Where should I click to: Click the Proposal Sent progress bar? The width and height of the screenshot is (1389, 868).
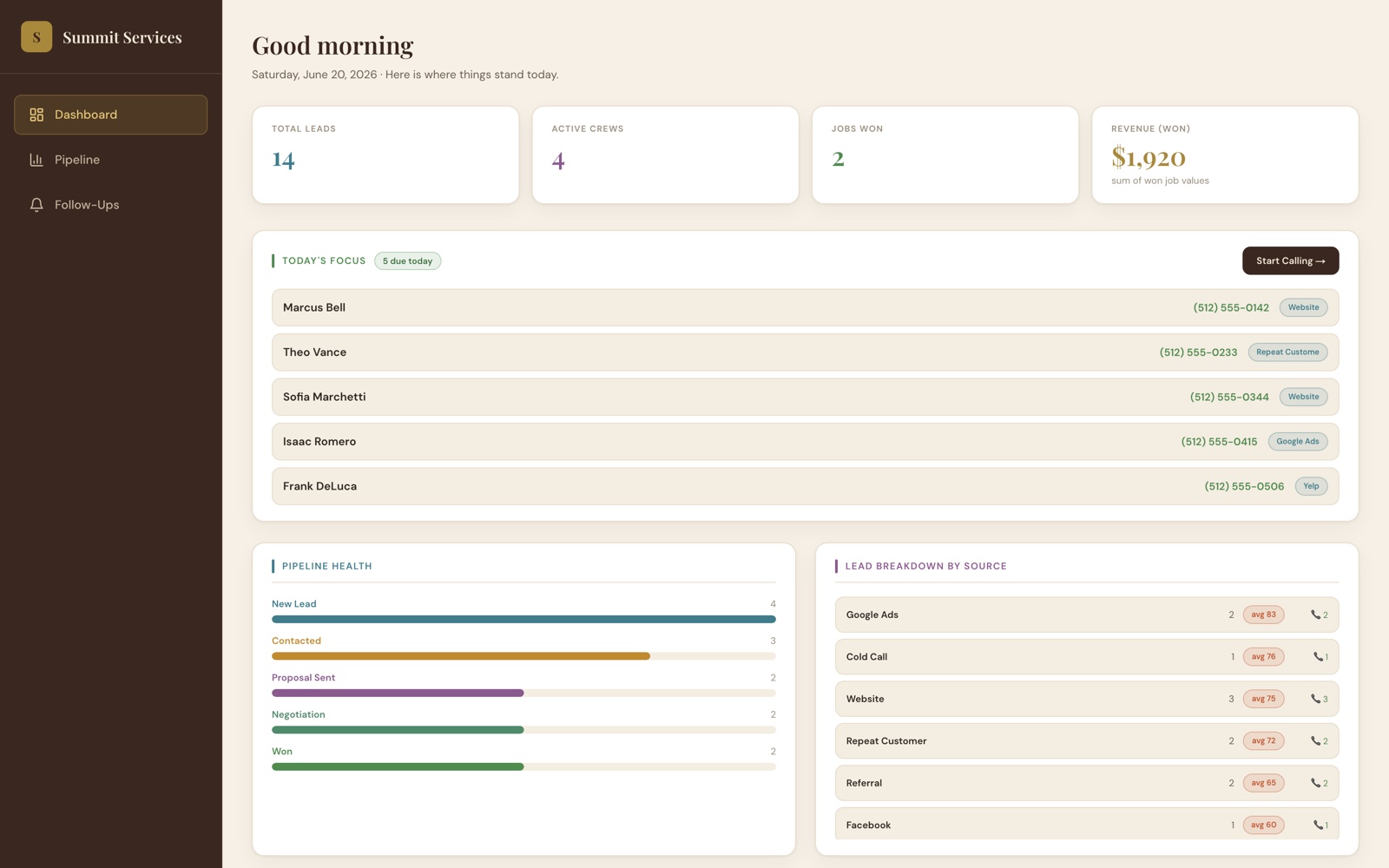[523, 694]
